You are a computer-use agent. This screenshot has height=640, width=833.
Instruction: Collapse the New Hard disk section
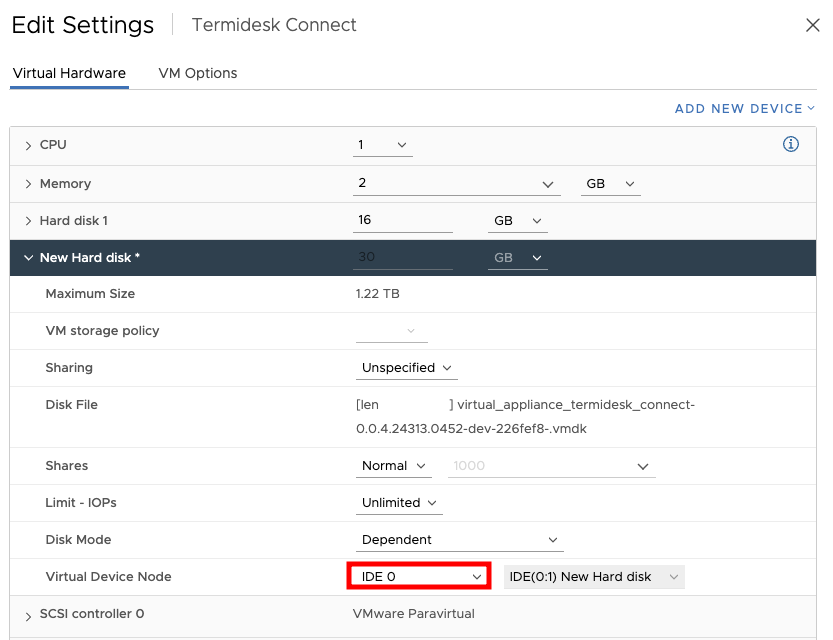click(28, 258)
